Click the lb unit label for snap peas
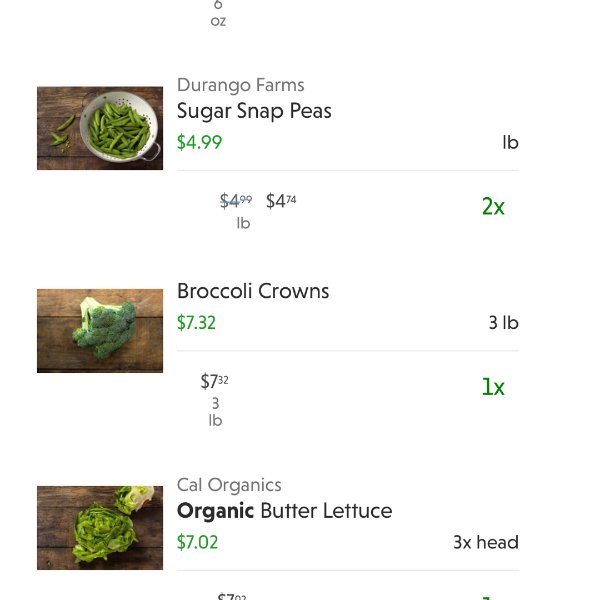The image size is (600, 600). click(x=510, y=142)
